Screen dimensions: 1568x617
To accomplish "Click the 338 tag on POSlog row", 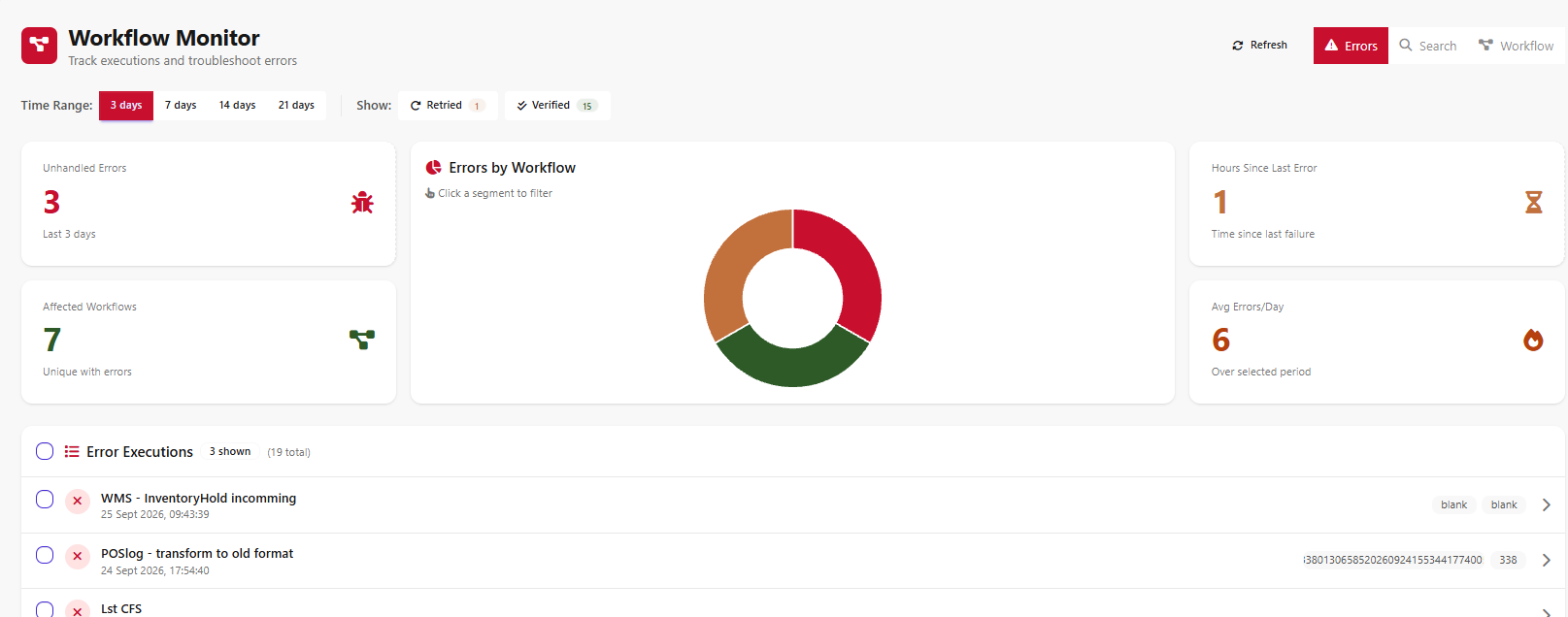I will point(1508,560).
